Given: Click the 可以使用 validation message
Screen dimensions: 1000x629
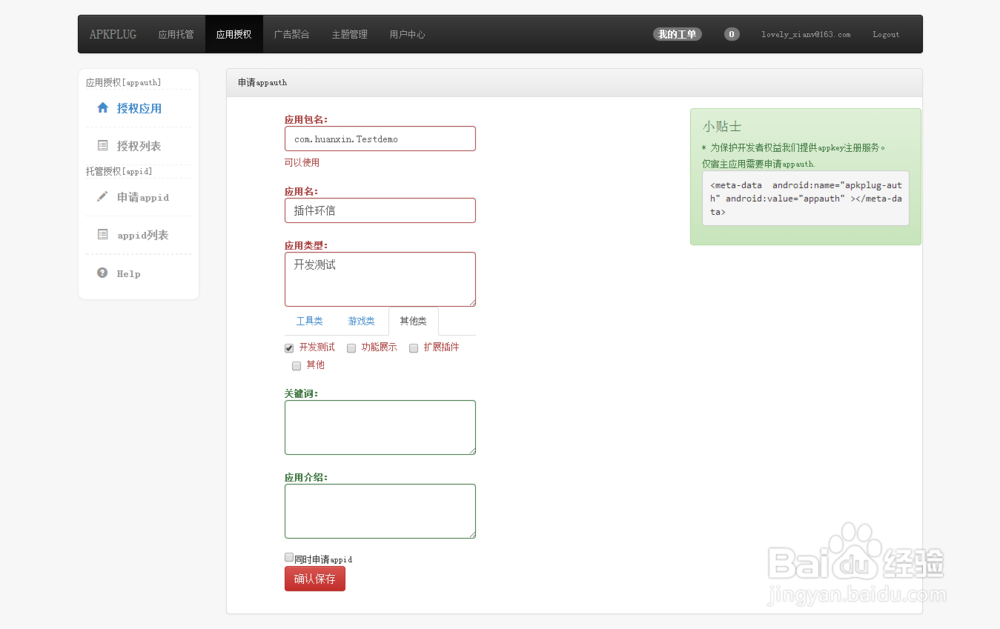Looking at the screenshot, I should (302, 163).
